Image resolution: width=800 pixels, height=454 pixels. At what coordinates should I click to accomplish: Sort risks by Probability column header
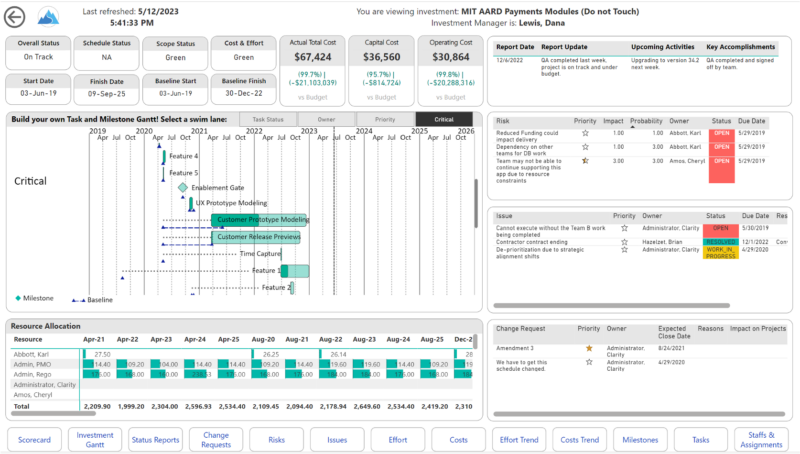pos(646,121)
